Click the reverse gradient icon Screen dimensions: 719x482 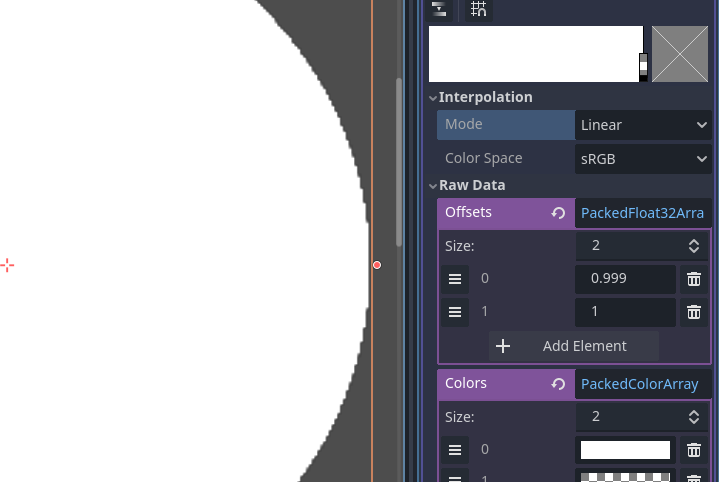439,9
